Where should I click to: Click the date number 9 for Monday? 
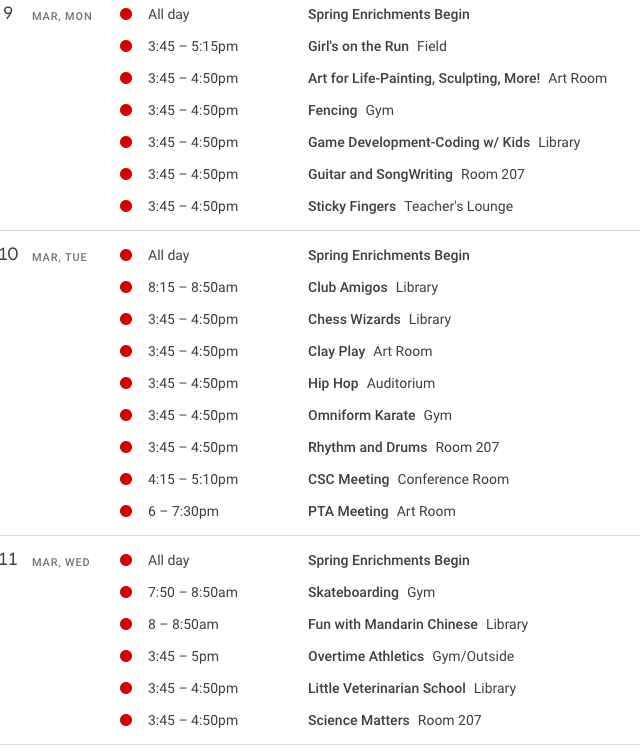coord(9,15)
